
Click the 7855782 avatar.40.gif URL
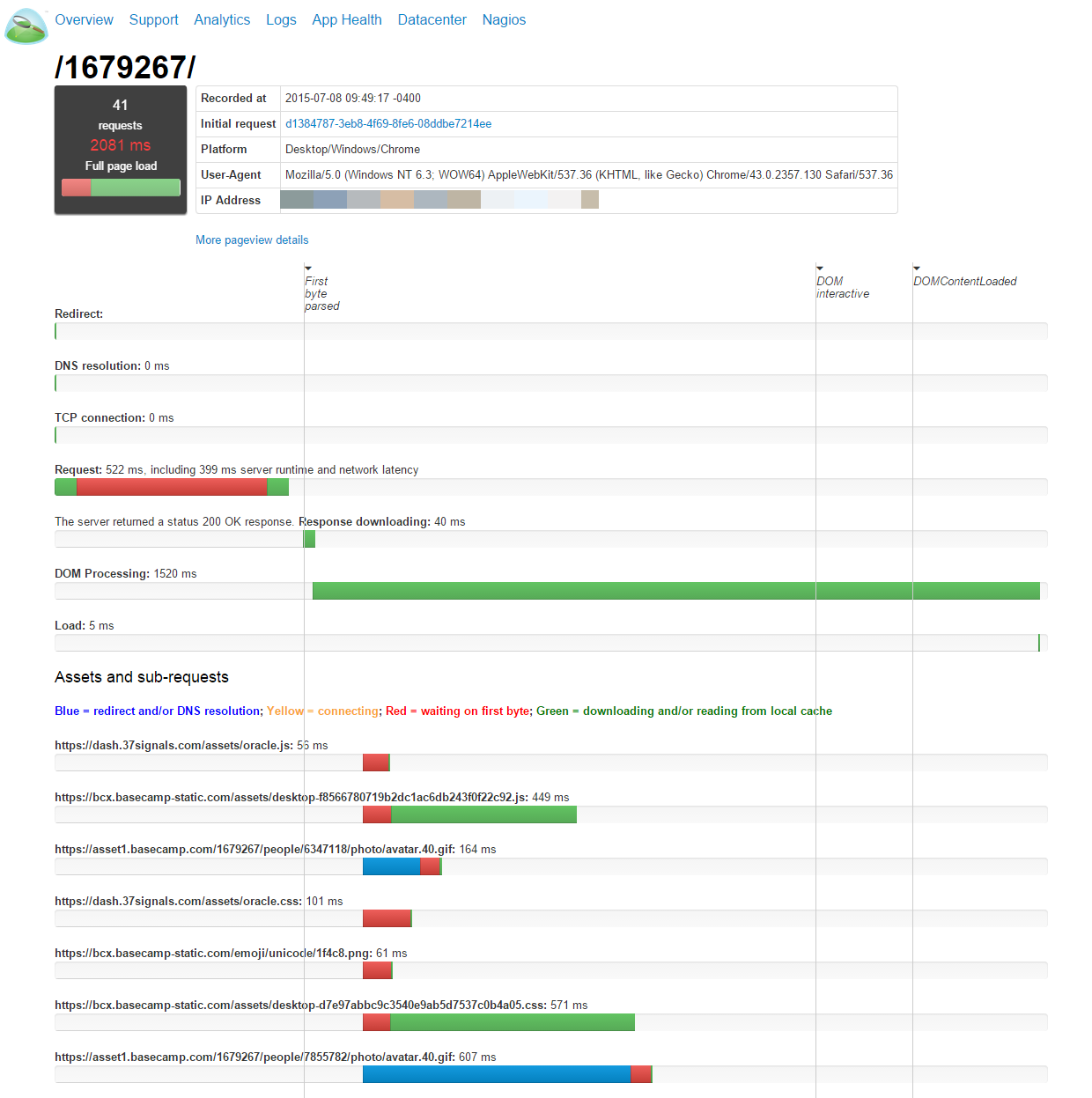[x=255, y=1057]
